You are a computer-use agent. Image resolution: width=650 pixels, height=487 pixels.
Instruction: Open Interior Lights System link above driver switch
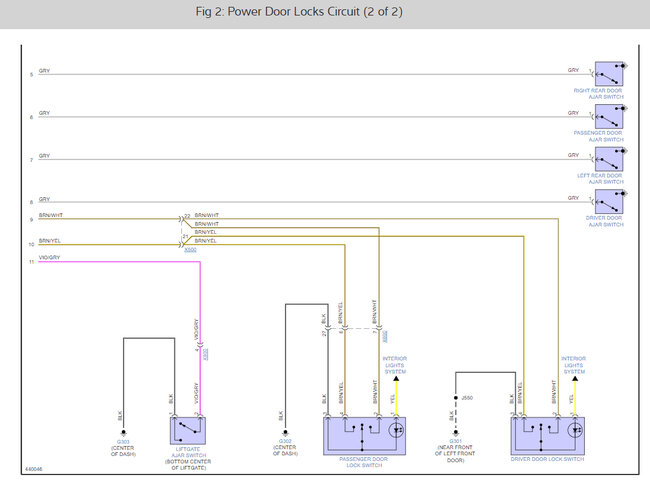(574, 365)
